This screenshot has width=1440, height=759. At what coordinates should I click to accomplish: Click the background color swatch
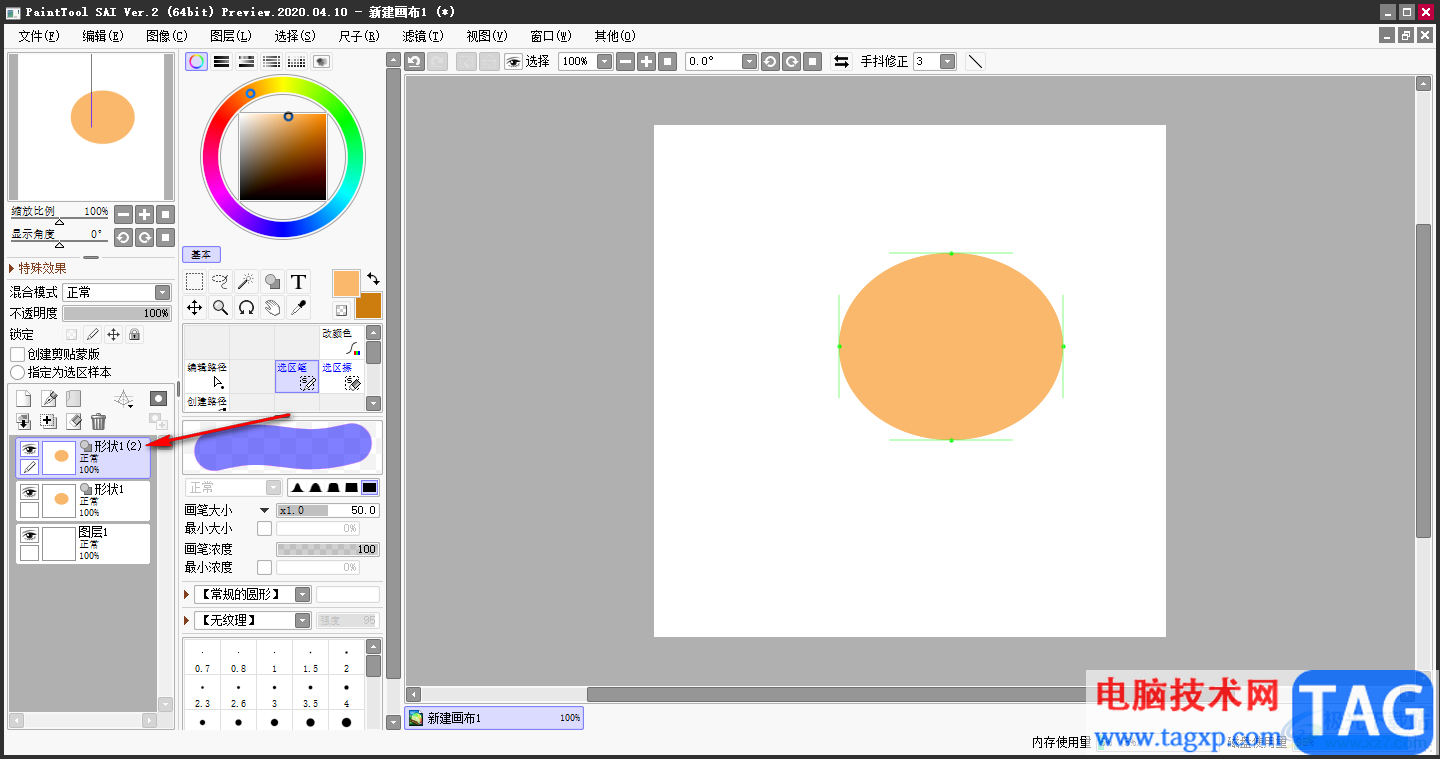pos(369,307)
